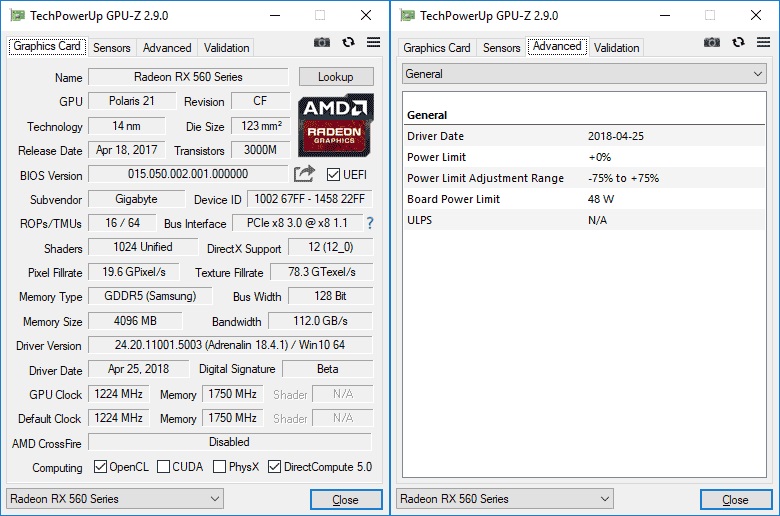Click AMD CrossFire field showing Disabled
Viewport: 780px width, 516px height.
pyautogui.click(x=230, y=442)
